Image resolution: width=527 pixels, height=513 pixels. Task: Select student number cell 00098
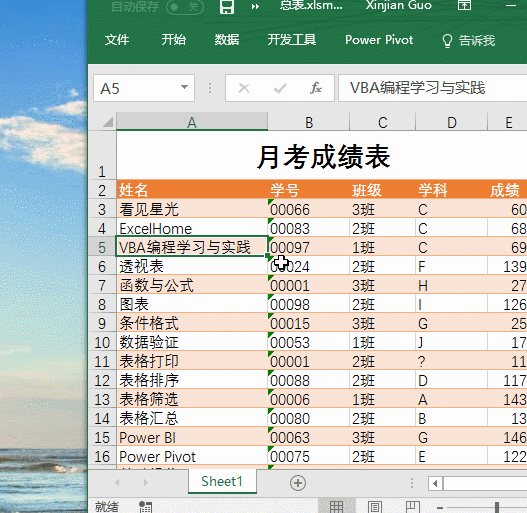tap(309, 304)
